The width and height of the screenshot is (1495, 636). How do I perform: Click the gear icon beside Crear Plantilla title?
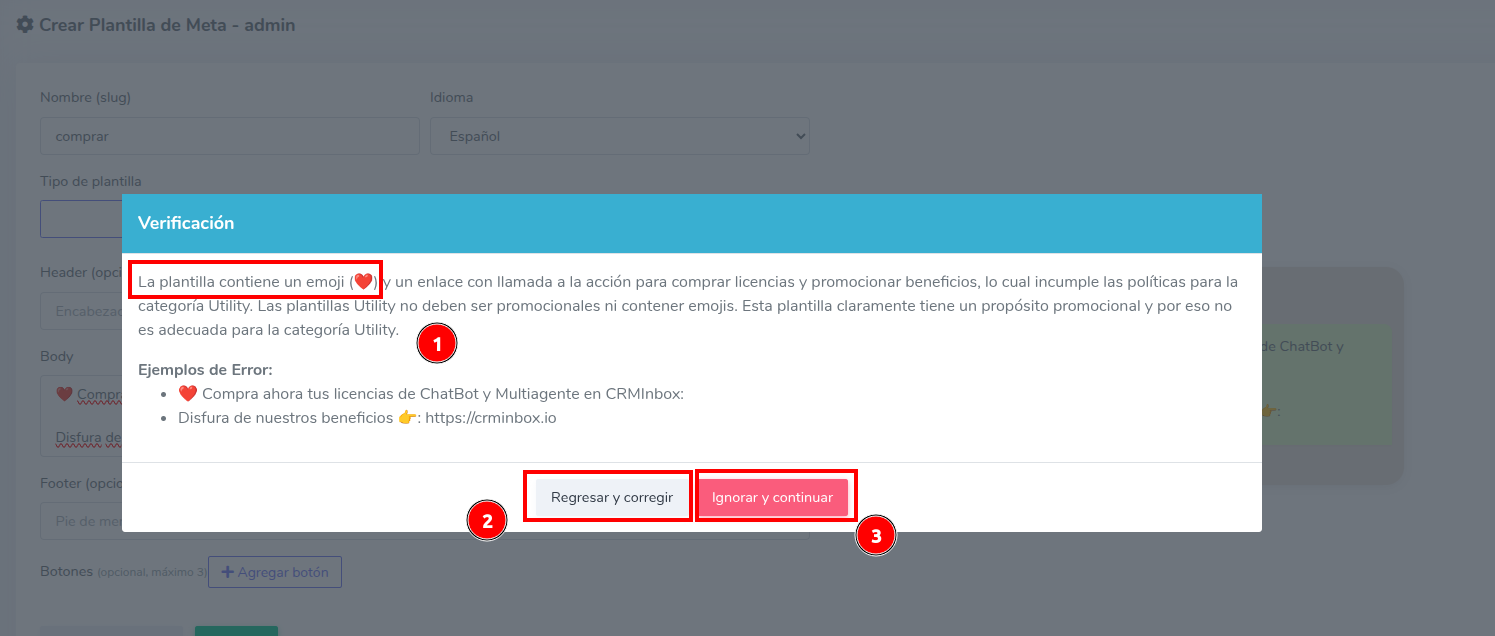tap(25, 24)
